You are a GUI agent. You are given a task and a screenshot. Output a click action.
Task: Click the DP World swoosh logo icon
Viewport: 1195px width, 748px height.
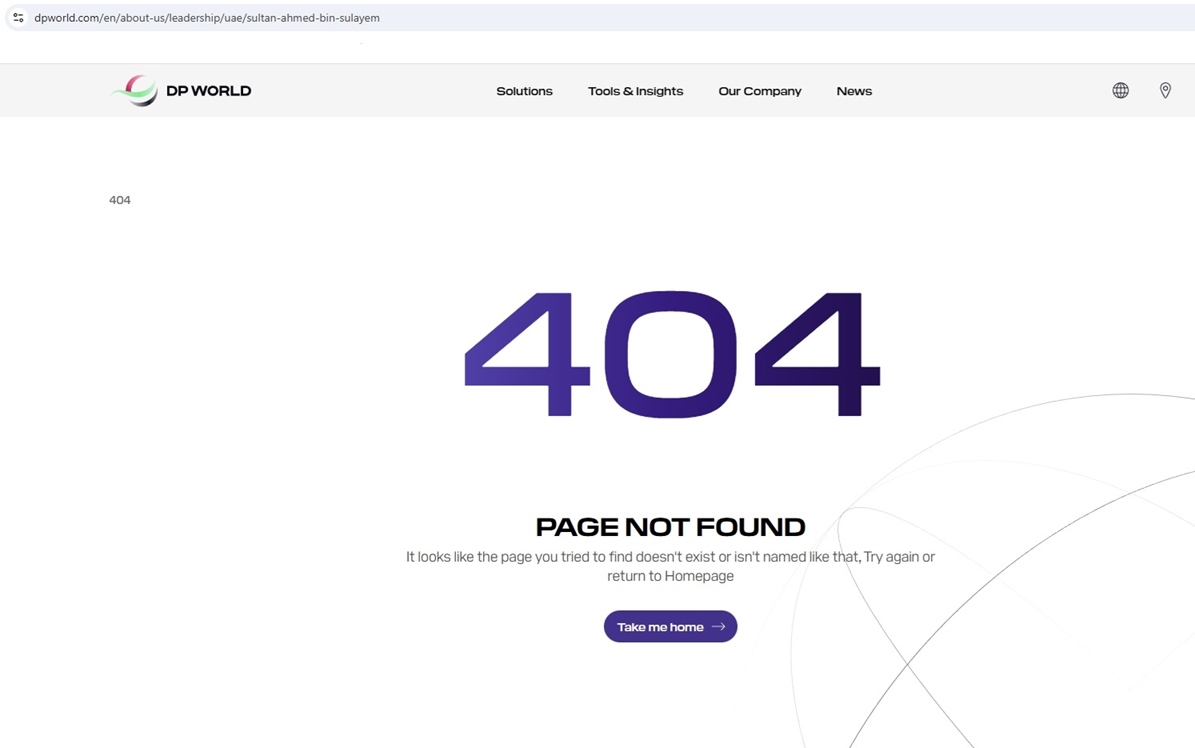click(135, 91)
